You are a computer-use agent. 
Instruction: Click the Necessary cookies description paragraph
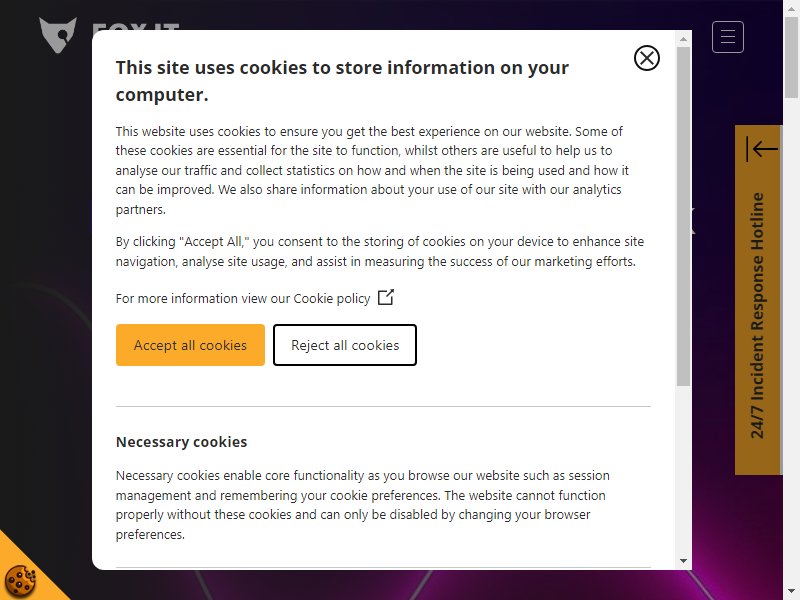(x=363, y=505)
